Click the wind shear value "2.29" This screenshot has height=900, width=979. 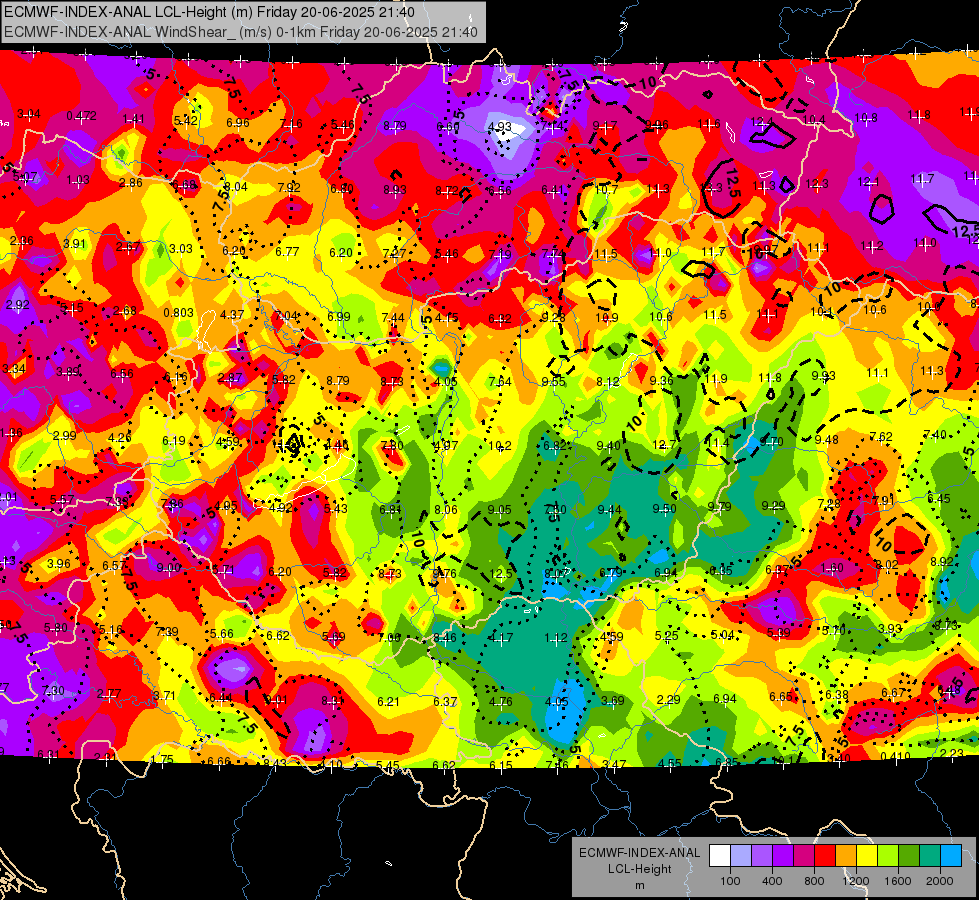click(668, 699)
